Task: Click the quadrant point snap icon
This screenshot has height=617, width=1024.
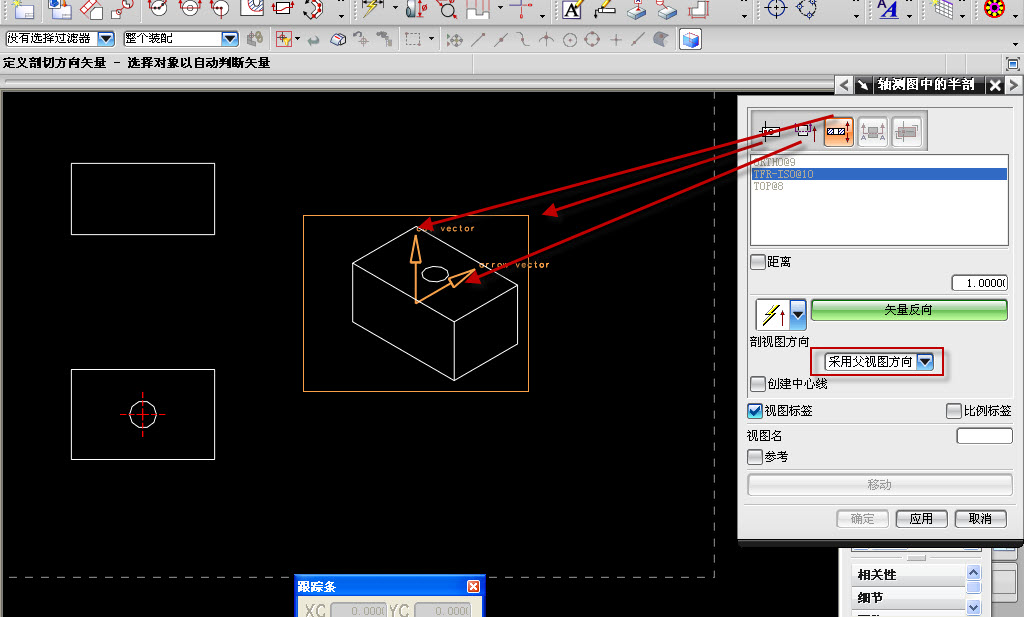Action: [x=592, y=40]
